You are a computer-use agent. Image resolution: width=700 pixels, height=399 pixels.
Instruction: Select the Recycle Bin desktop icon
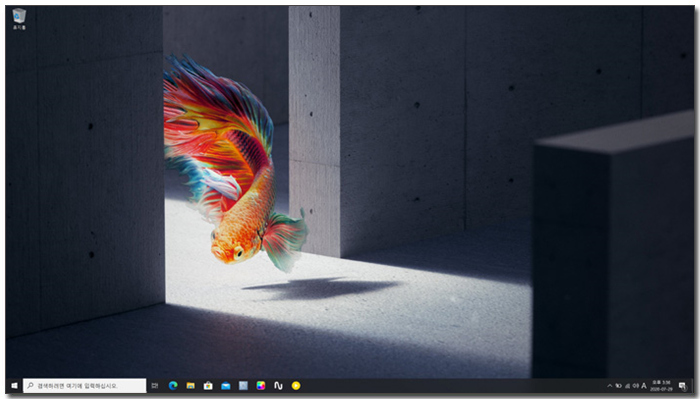click(19, 19)
